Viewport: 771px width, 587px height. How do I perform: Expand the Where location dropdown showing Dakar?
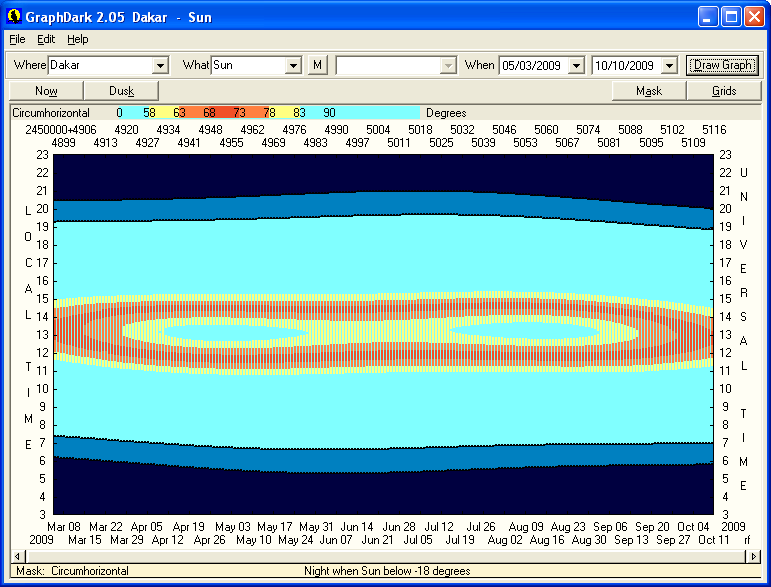coord(160,66)
